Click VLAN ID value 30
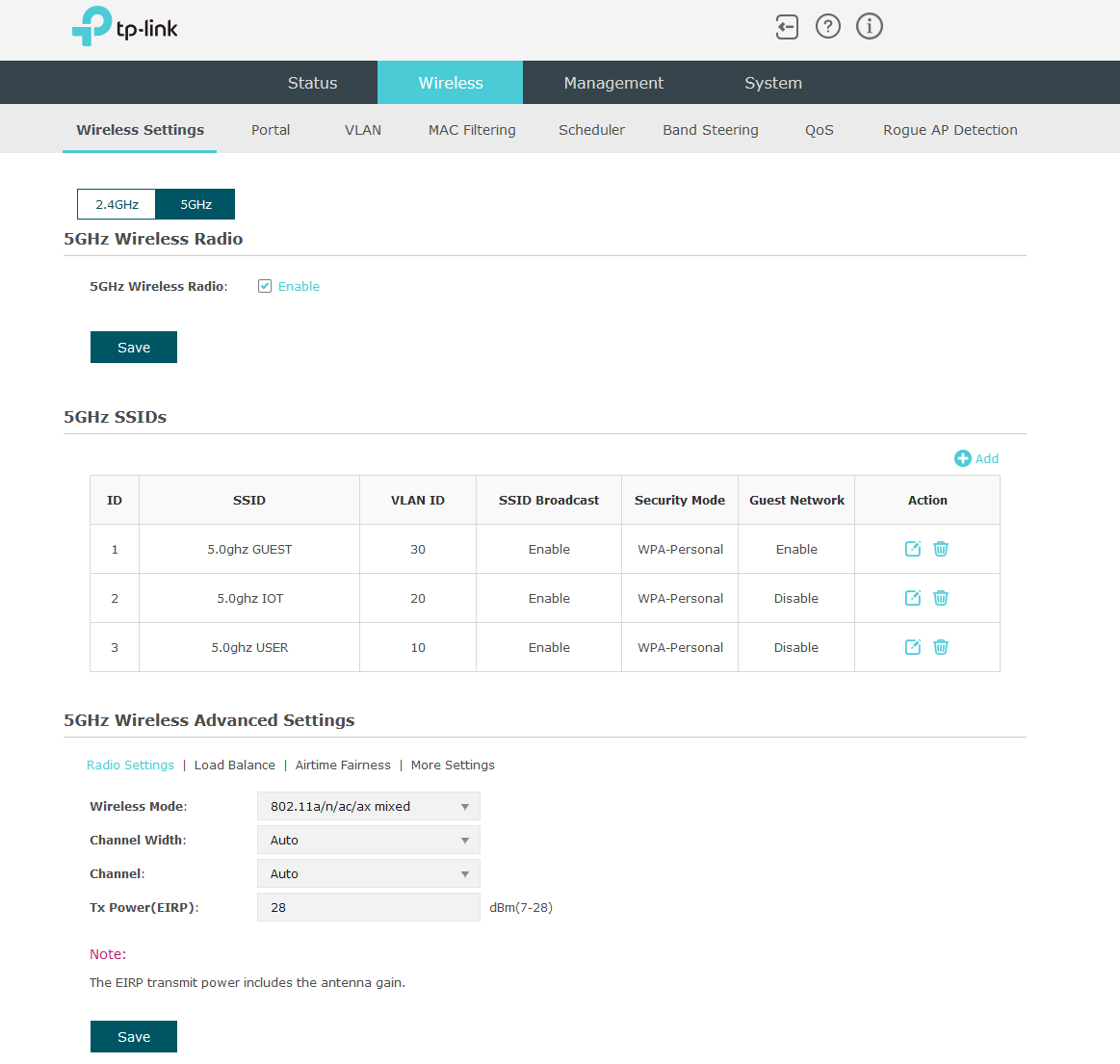The image size is (1120, 1064). coord(418,549)
